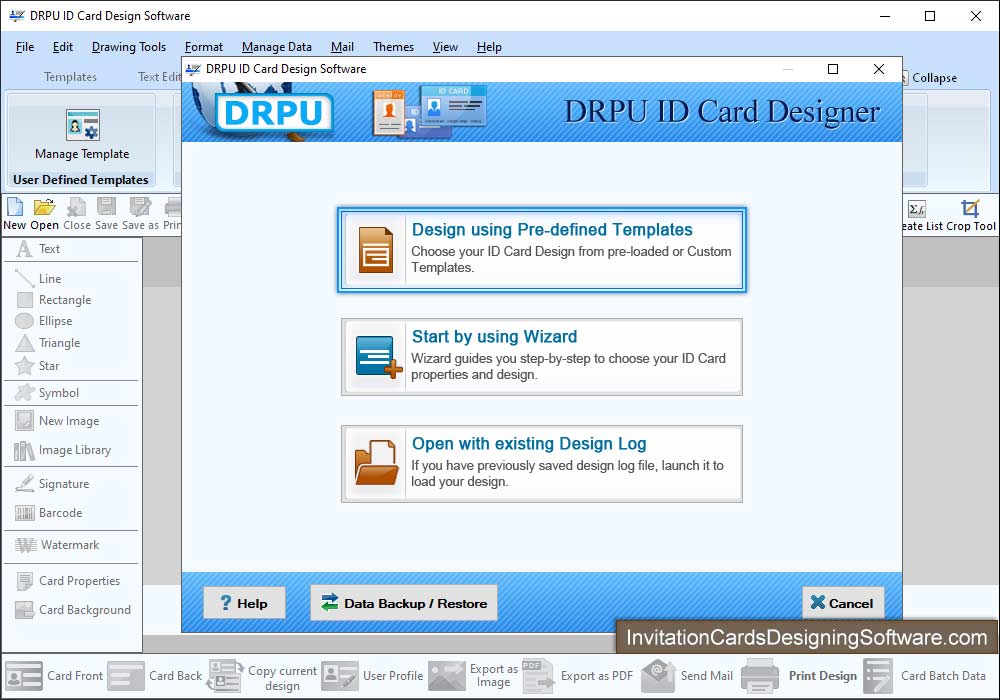Insert a Barcode element

(48, 513)
